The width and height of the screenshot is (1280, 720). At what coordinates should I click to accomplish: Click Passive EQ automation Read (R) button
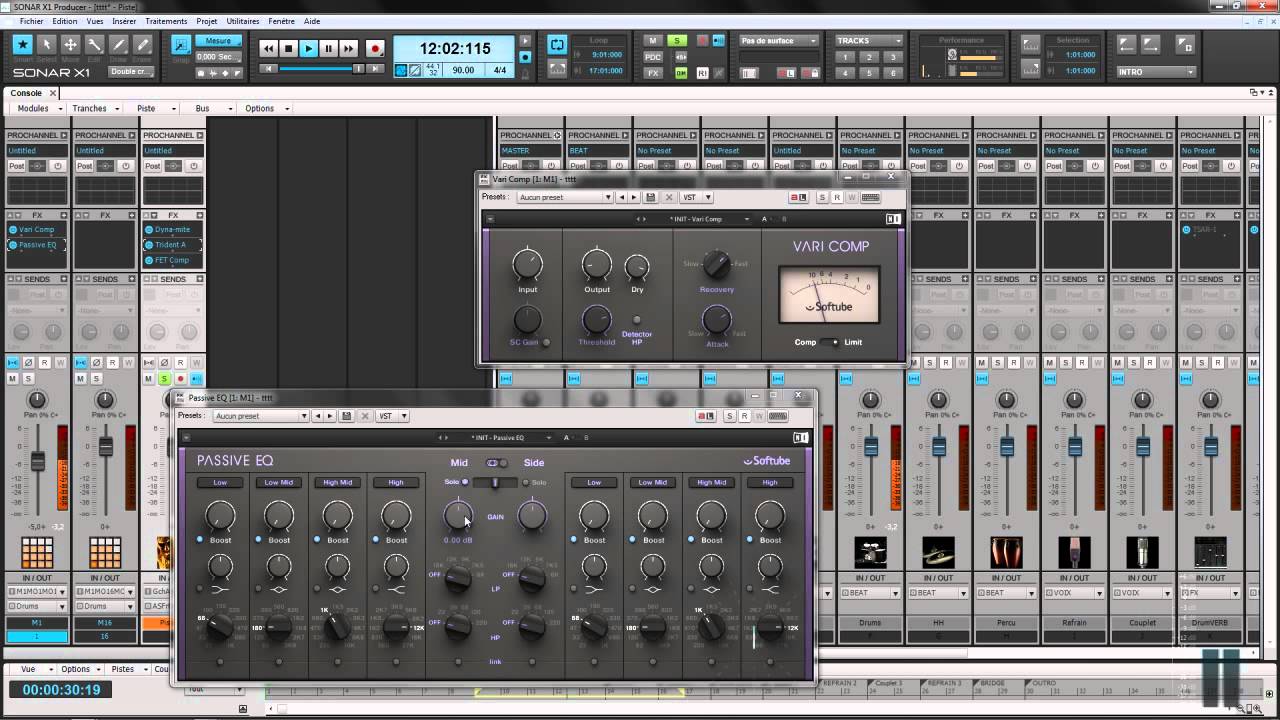coord(744,416)
